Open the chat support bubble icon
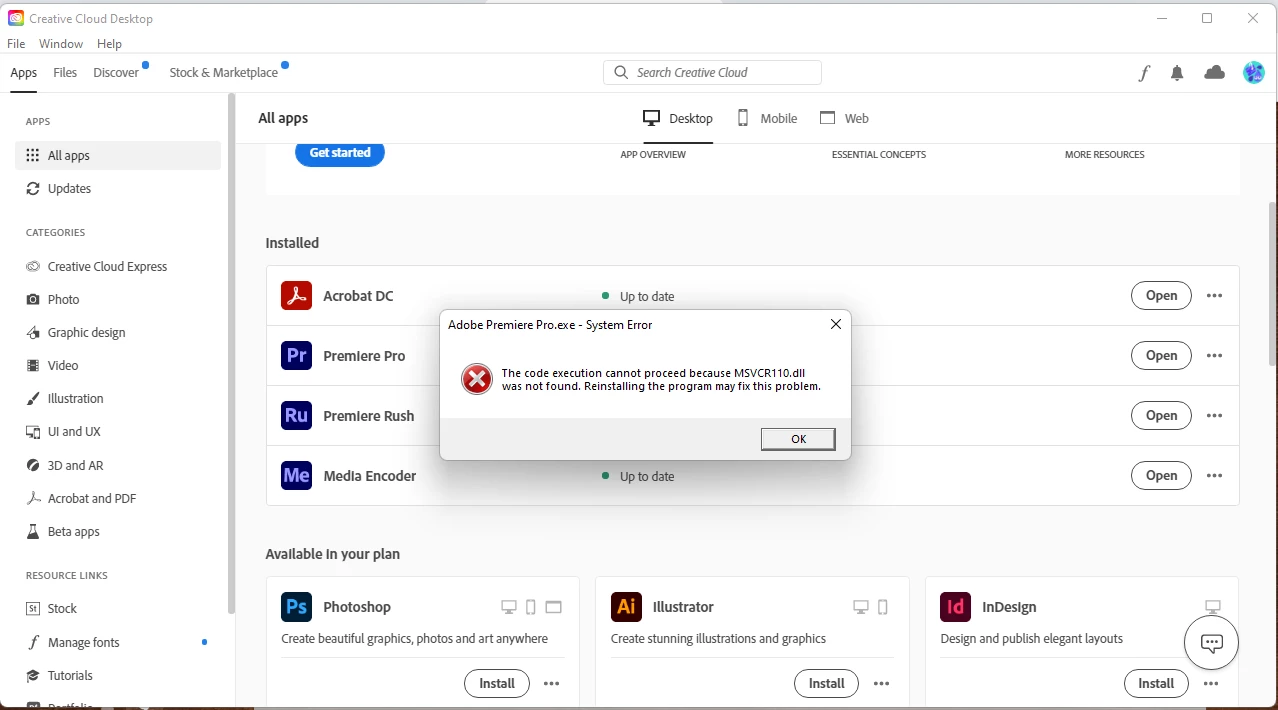Image resolution: width=1278 pixels, height=710 pixels. click(x=1212, y=643)
